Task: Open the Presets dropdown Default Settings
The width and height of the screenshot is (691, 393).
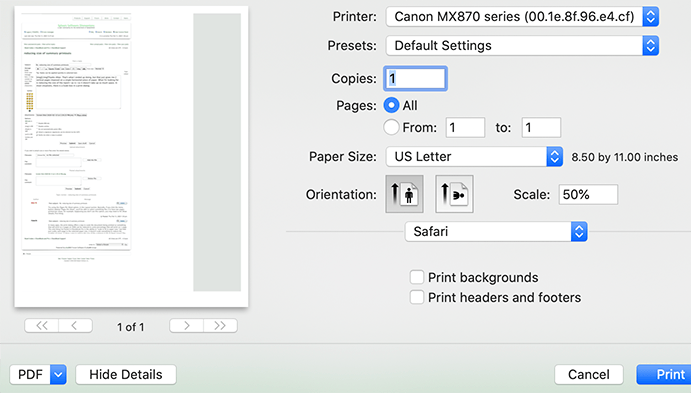Action: click(522, 45)
